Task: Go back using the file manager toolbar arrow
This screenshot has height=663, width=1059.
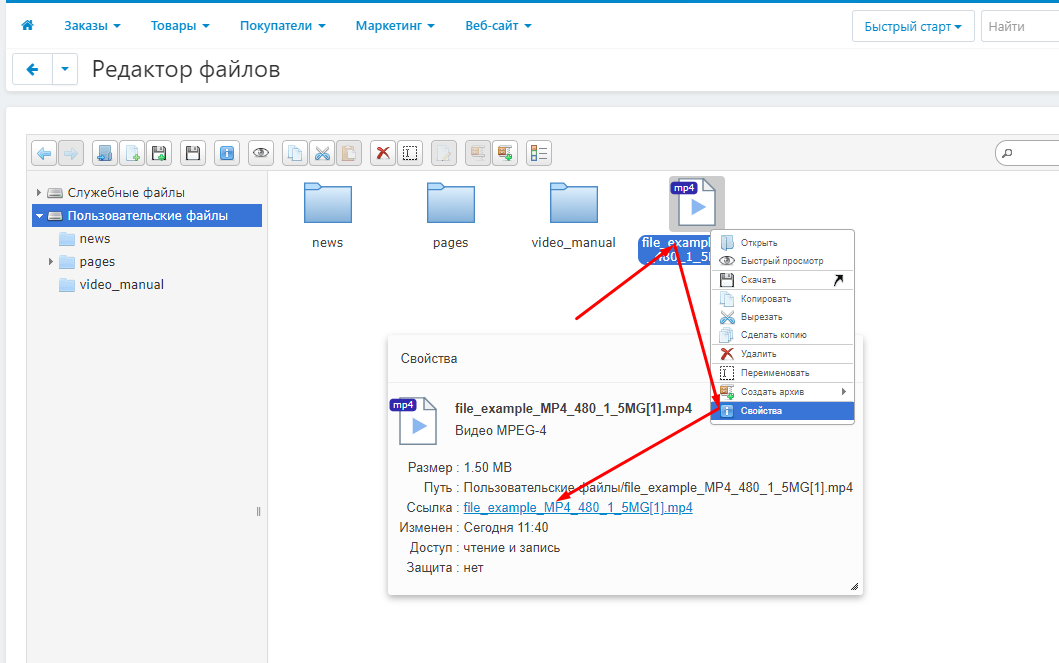Action: pos(44,153)
